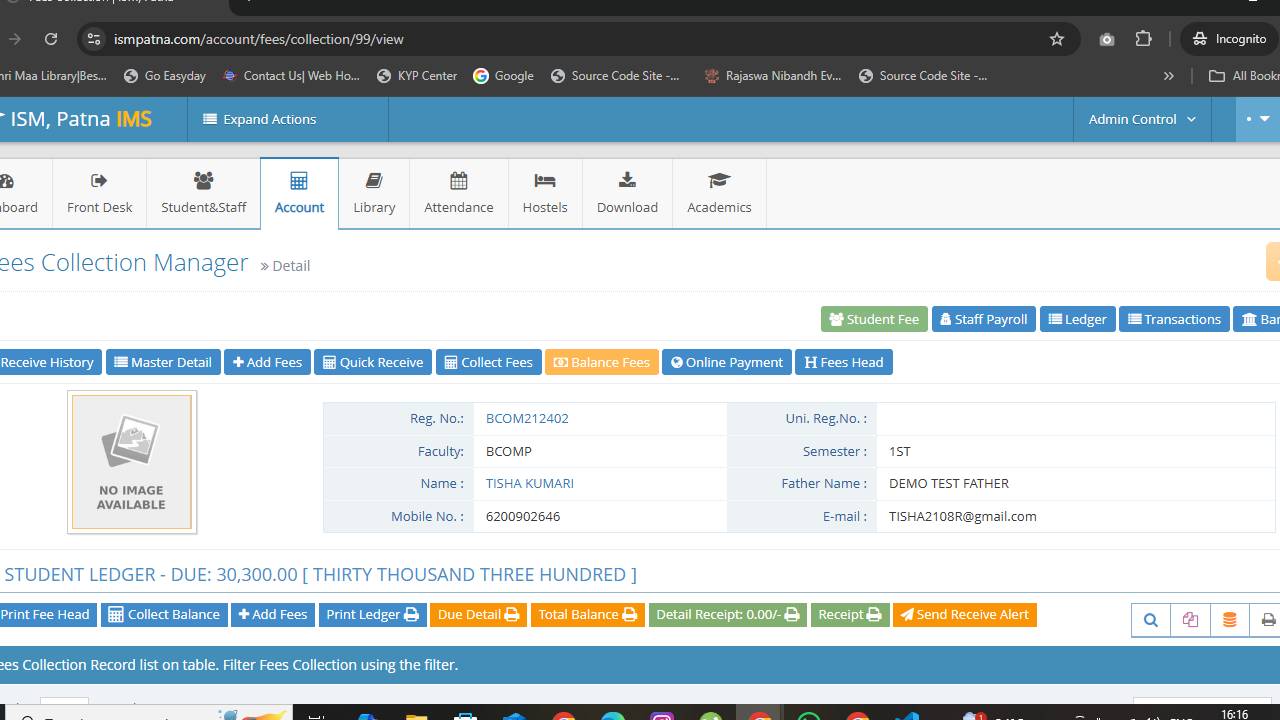Click the camera screenshot icon in browser toolbar
1280x720 pixels.
1106,39
